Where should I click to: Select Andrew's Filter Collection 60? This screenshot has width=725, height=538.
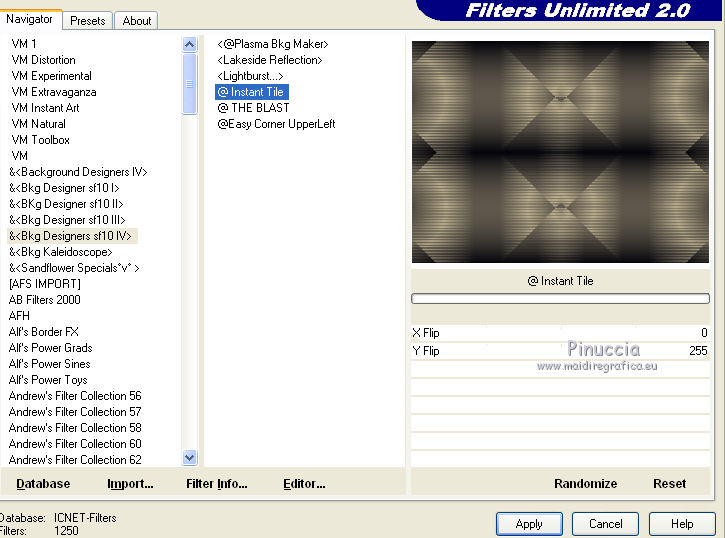click(75, 444)
